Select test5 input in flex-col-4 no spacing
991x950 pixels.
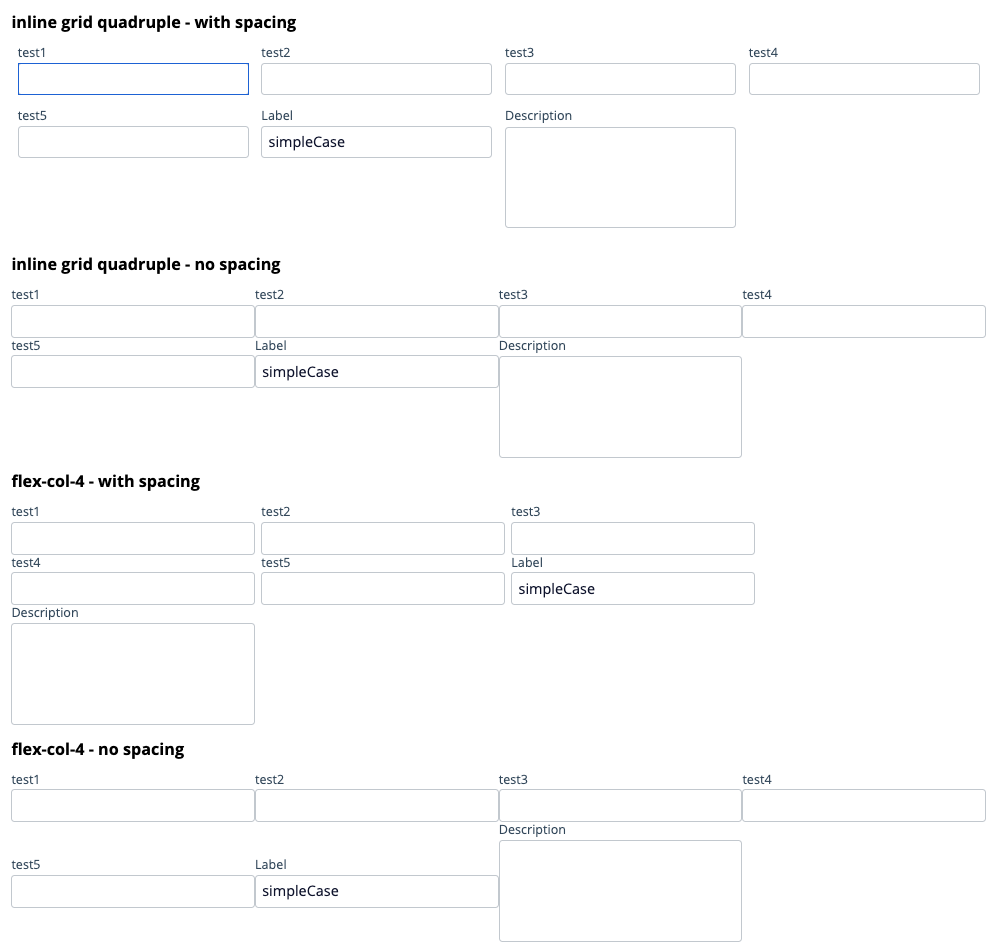click(133, 891)
